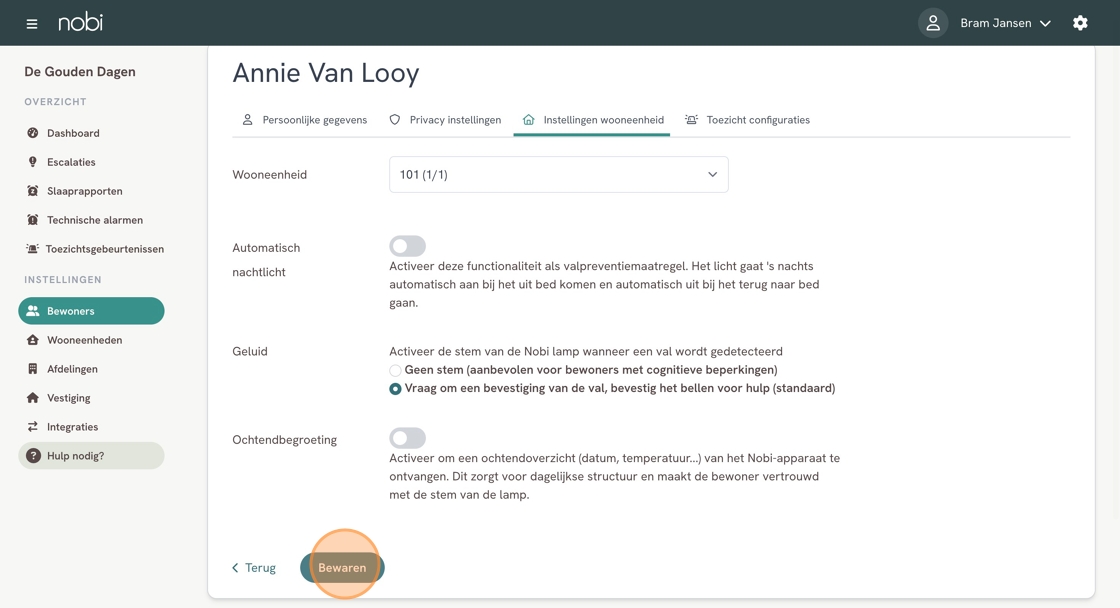This screenshot has height=608, width=1120.
Task: Click the Hulp nodig? button
Action: [x=91, y=456]
